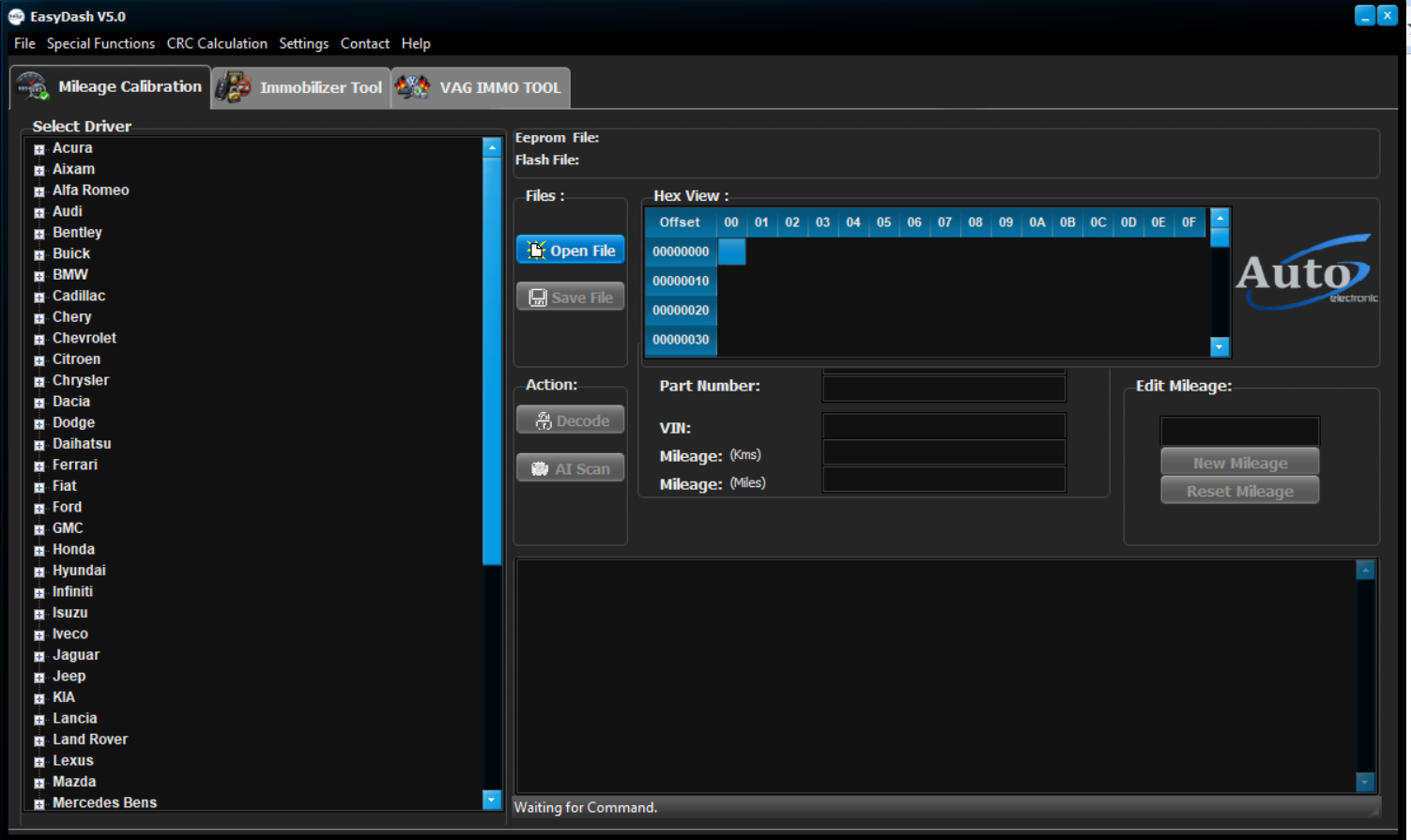This screenshot has height=840, width=1411.
Task: Expand the Mercedes Bens node
Action: point(39,804)
